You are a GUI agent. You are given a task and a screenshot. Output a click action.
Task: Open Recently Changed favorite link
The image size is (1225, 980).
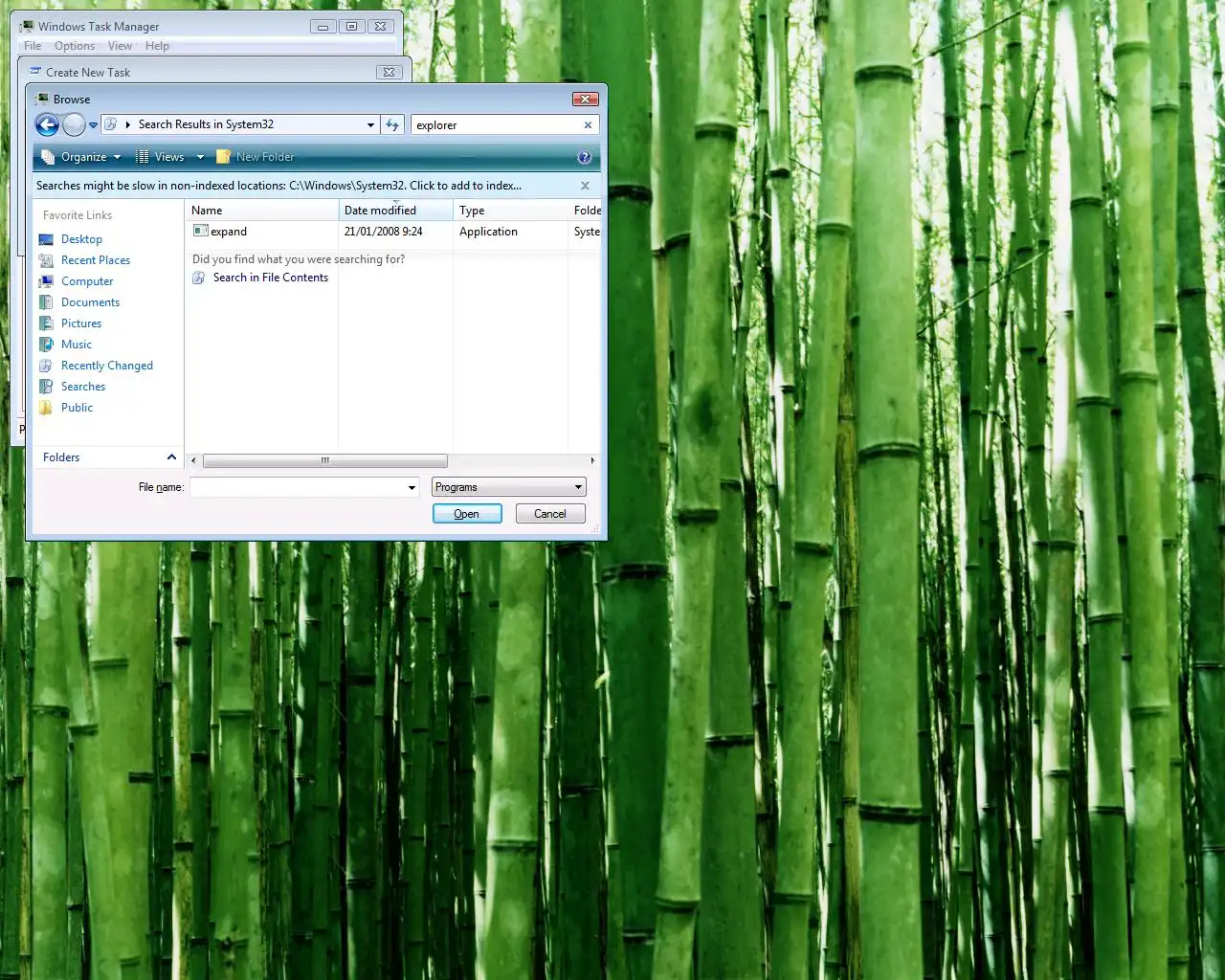tap(107, 366)
